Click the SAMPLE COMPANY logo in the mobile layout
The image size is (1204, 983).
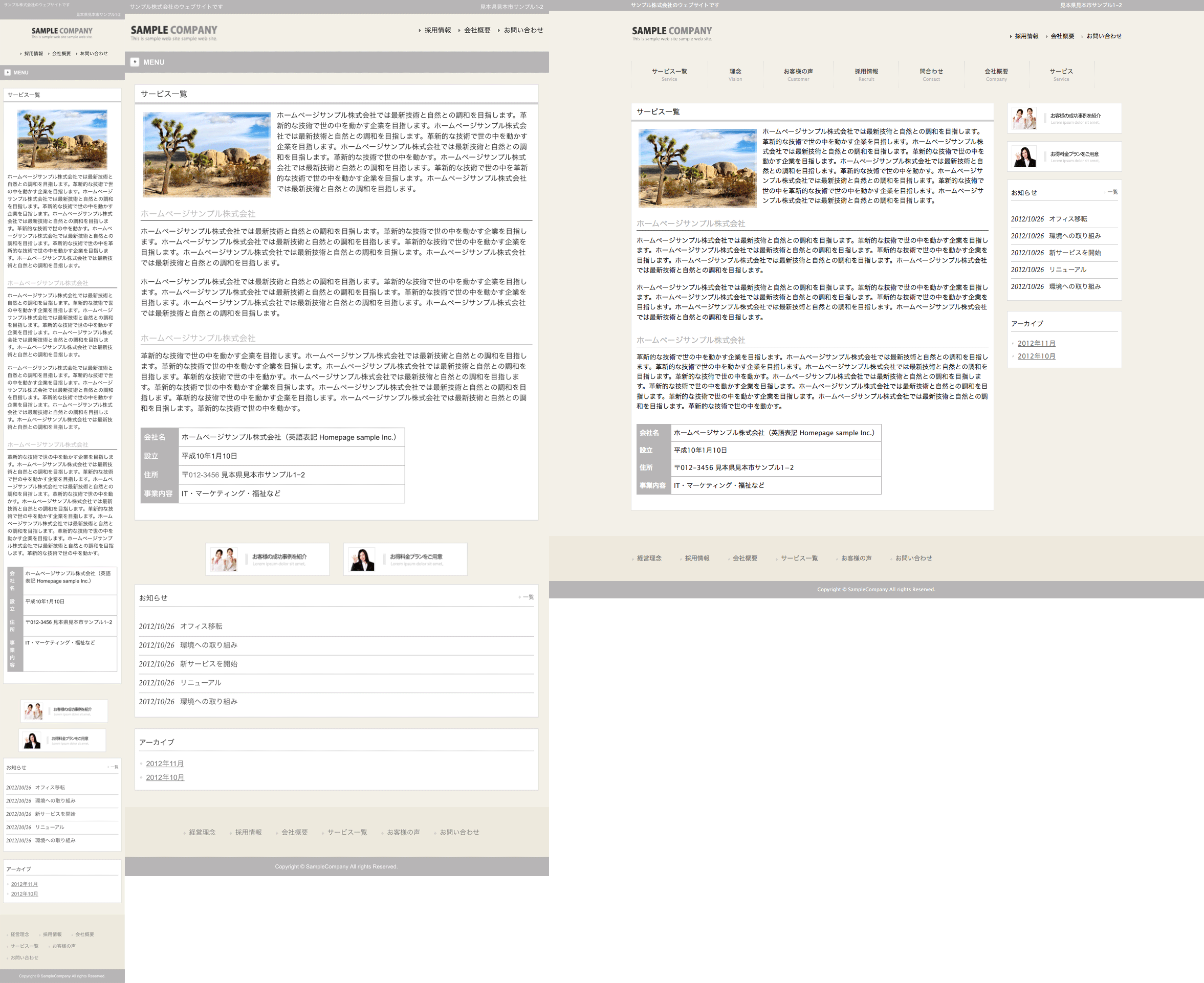pyautogui.click(x=62, y=33)
